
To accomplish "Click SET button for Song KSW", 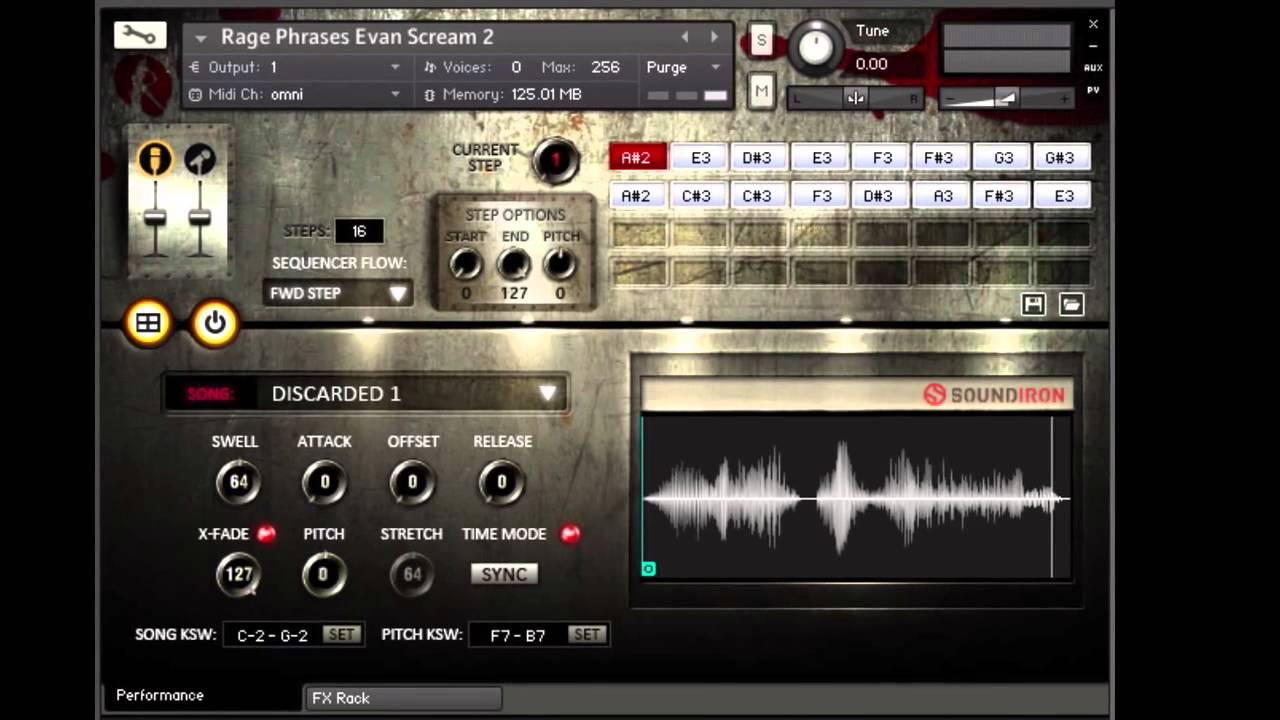I will tap(342, 634).
